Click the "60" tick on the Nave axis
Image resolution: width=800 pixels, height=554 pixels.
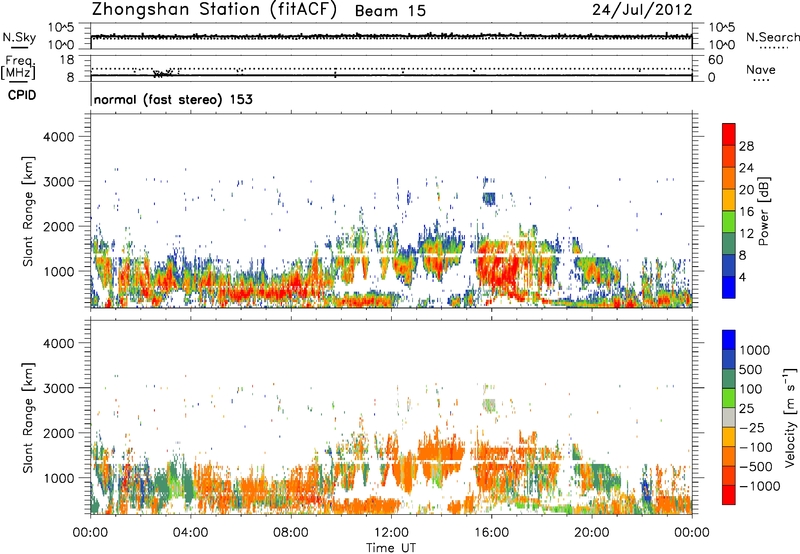coord(716,60)
